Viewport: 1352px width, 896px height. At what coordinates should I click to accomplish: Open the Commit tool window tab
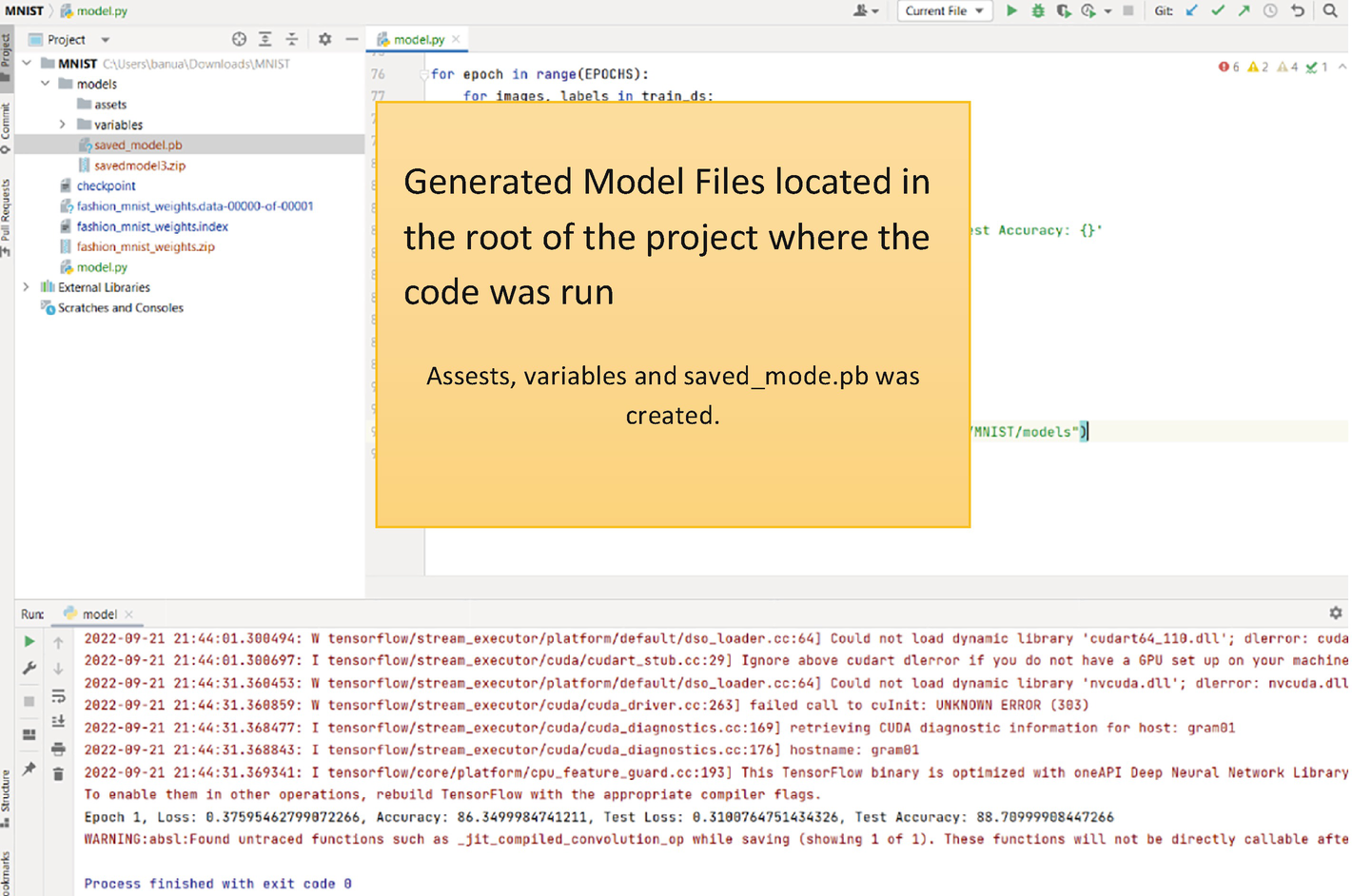tap(6, 127)
